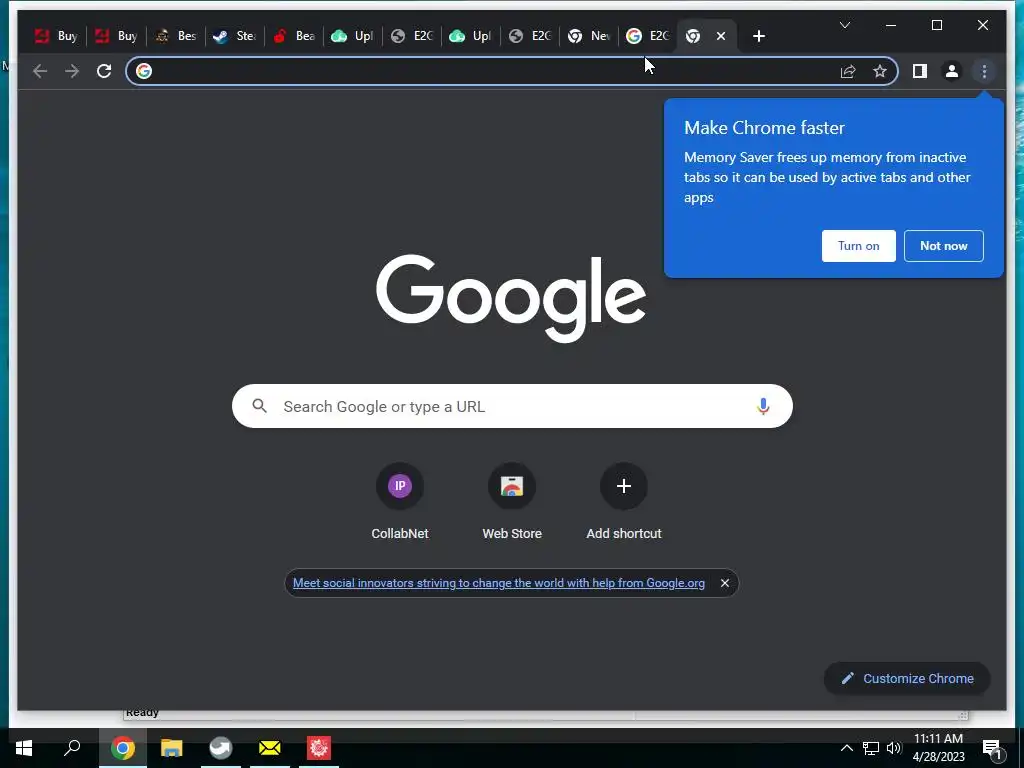Open the red gear app on the taskbar
This screenshot has height=768, width=1024.
click(x=319, y=748)
